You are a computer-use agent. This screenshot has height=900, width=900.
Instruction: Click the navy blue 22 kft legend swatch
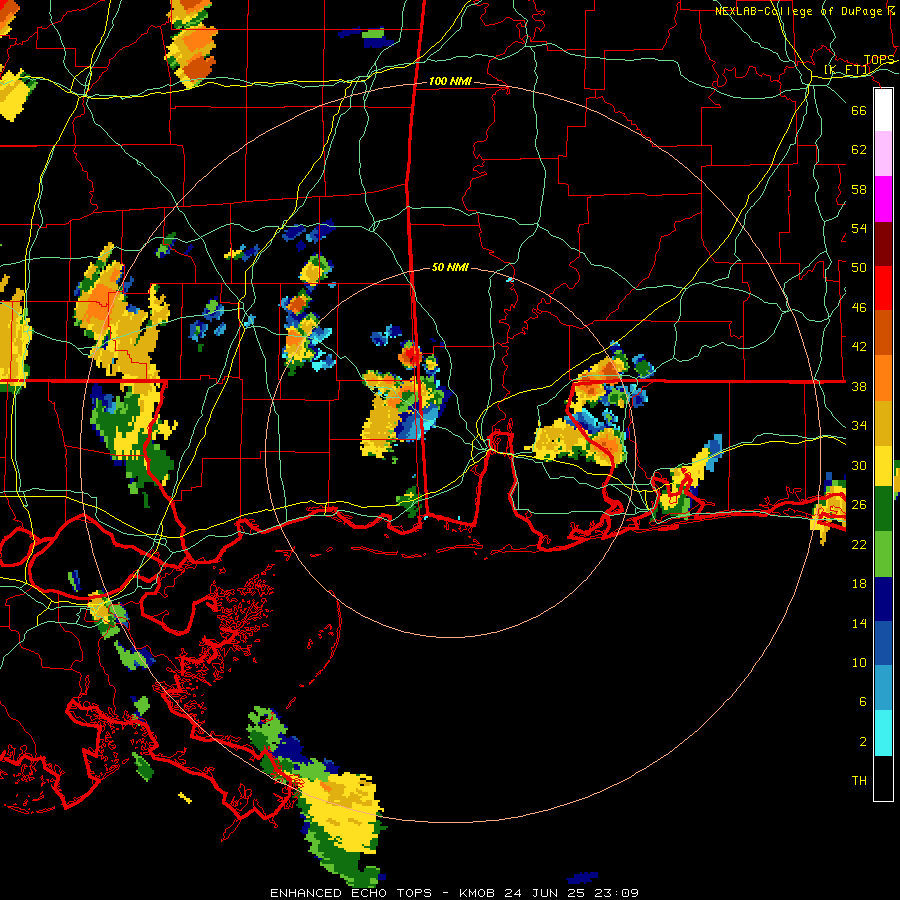(x=883, y=599)
